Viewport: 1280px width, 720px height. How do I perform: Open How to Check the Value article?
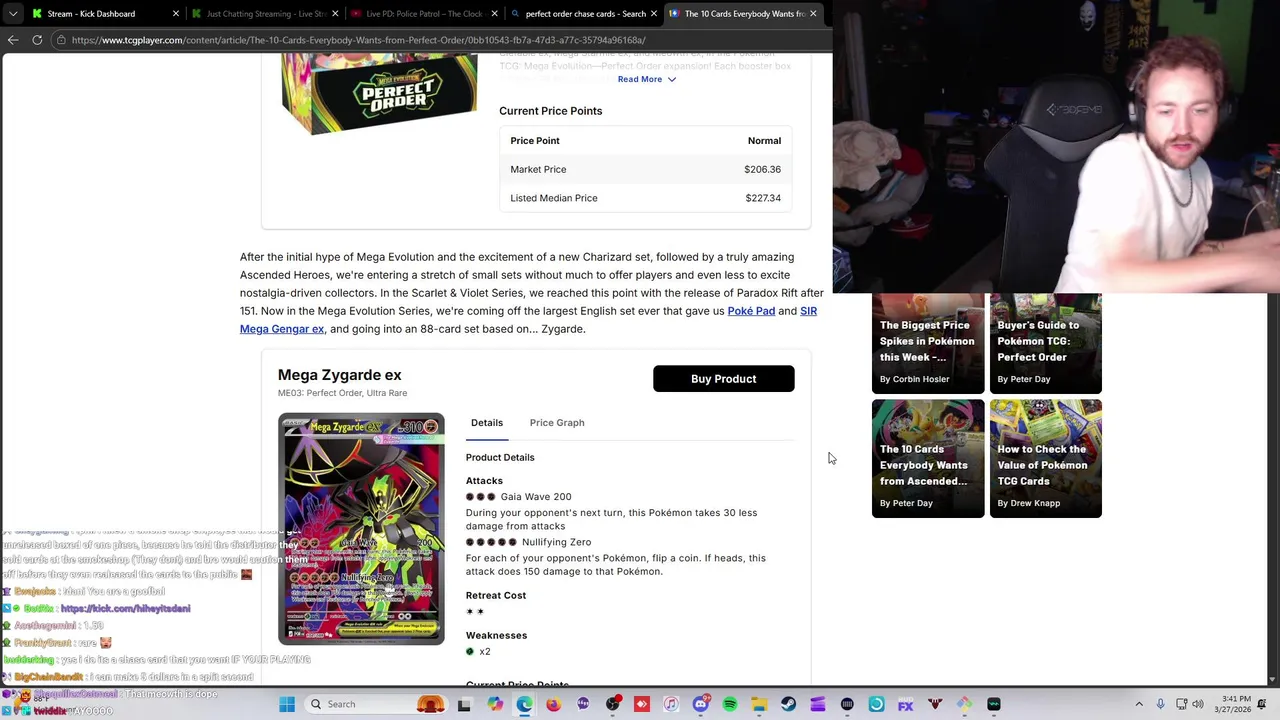coord(1045,459)
